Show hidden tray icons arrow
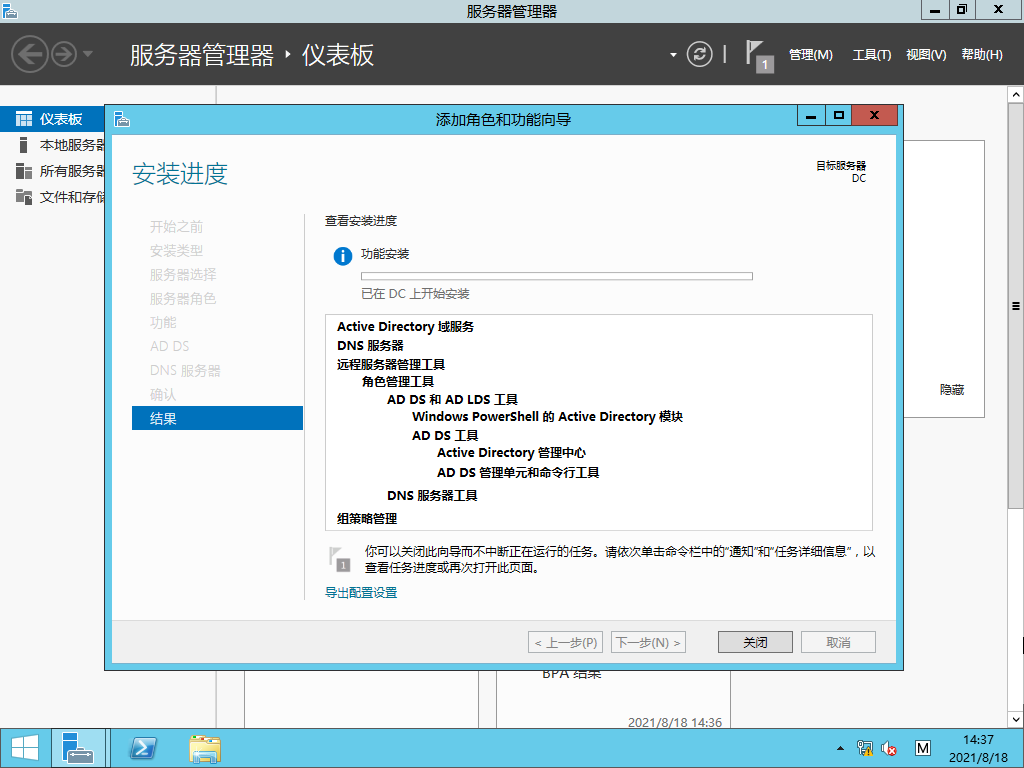Image resolution: width=1024 pixels, height=768 pixels. click(x=840, y=748)
